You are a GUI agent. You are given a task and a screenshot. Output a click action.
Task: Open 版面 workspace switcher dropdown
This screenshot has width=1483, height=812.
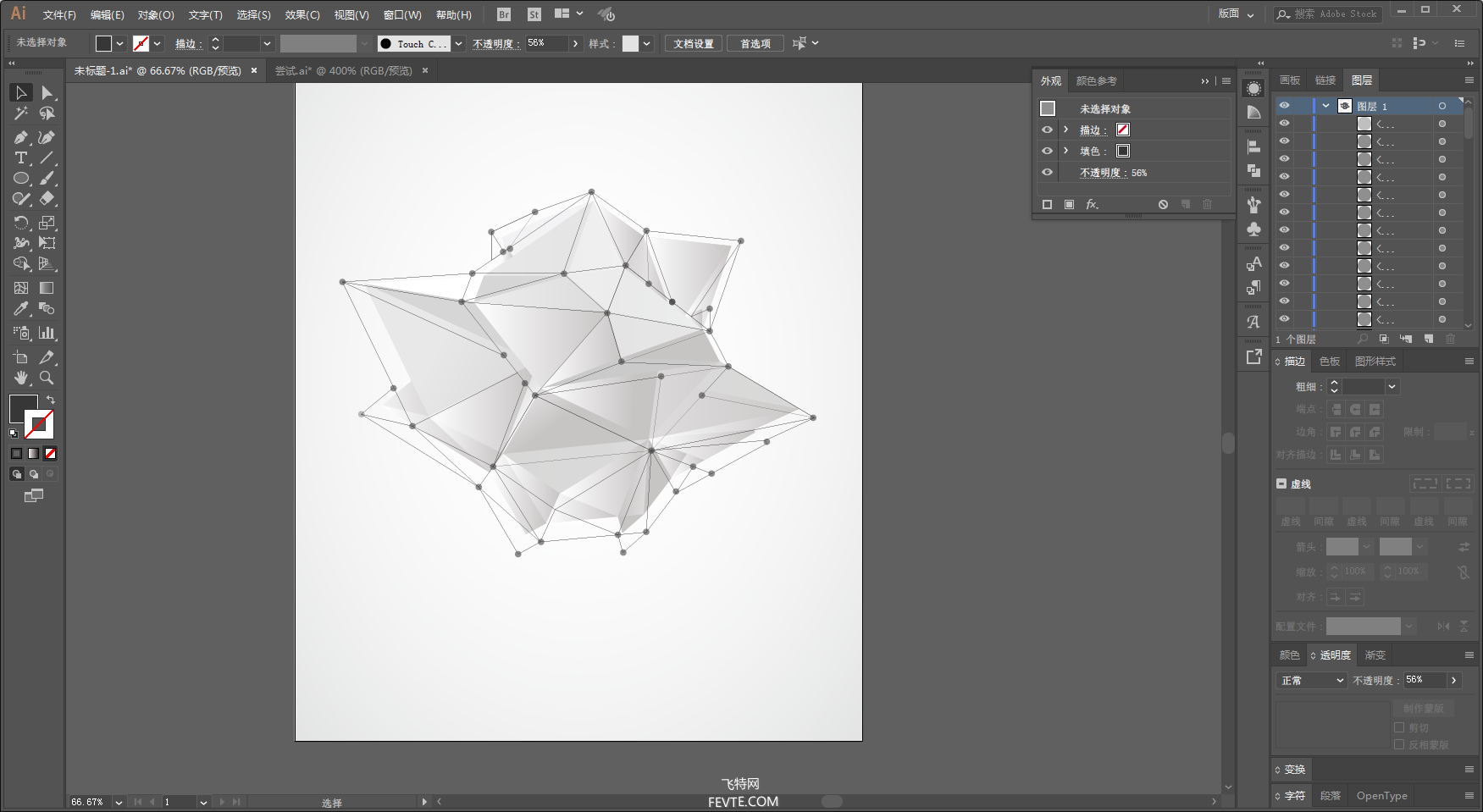1236,14
